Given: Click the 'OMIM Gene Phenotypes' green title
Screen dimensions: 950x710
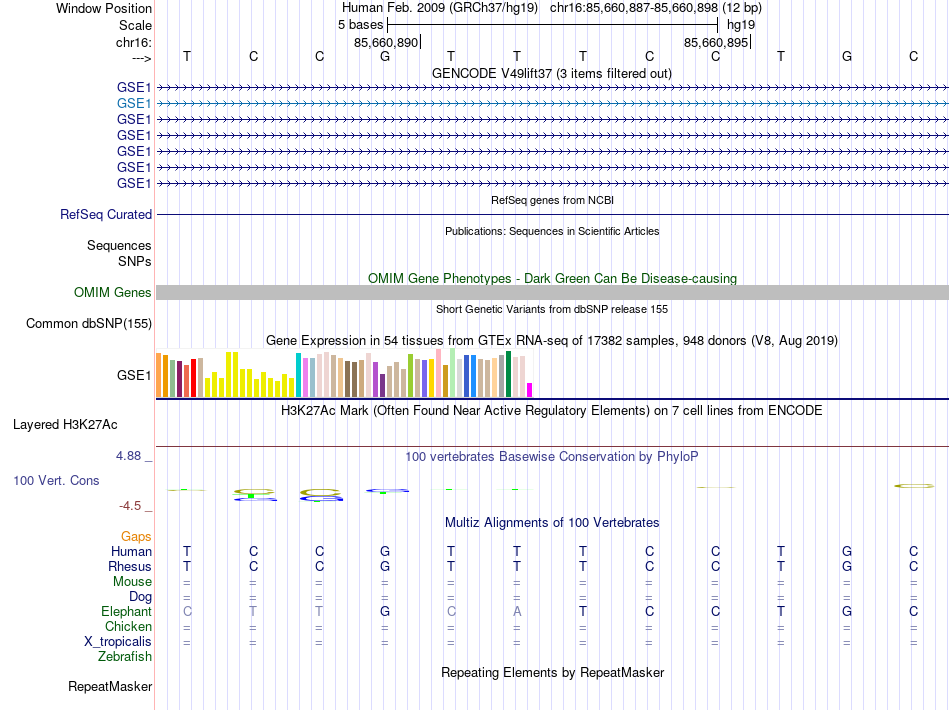Looking at the screenshot, I should click(x=553, y=279).
